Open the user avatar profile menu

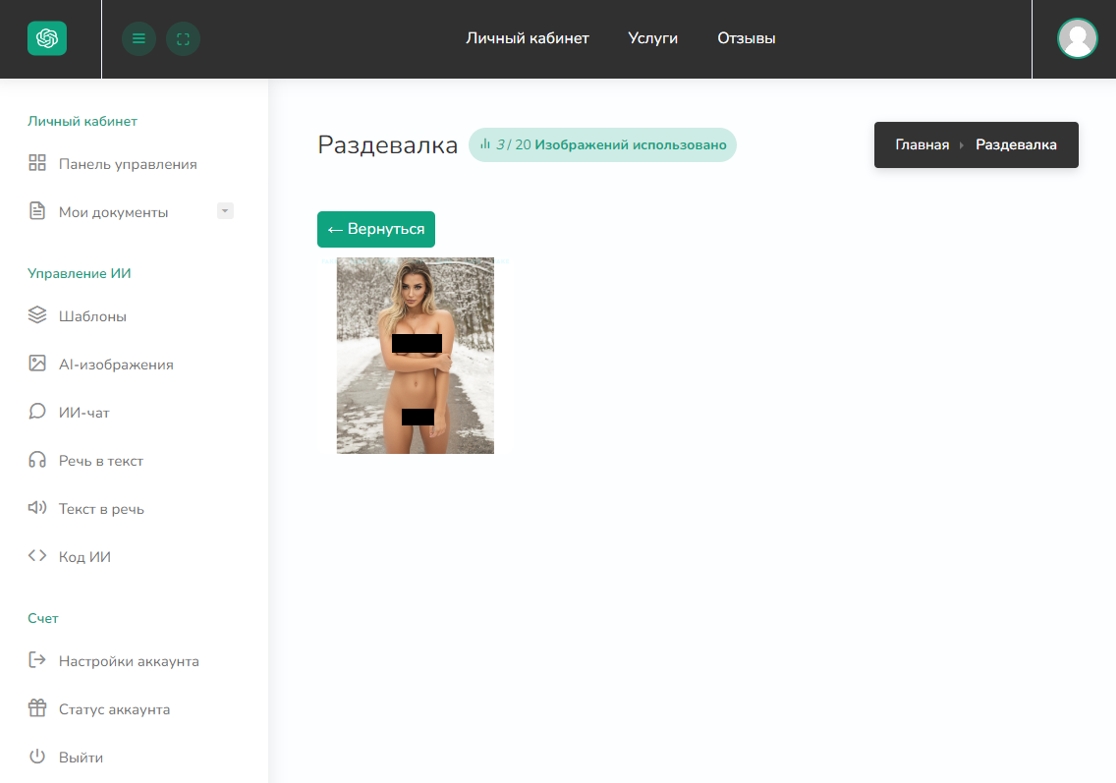point(1077,38)
